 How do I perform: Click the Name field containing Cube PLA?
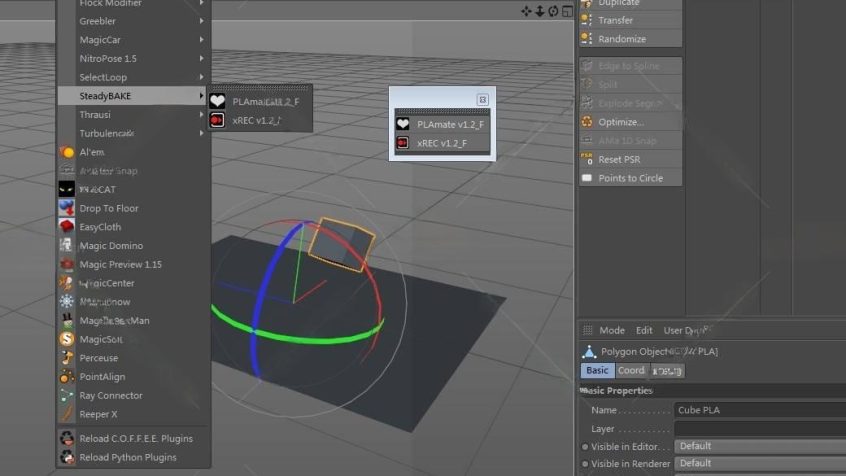tap(760, 410)
